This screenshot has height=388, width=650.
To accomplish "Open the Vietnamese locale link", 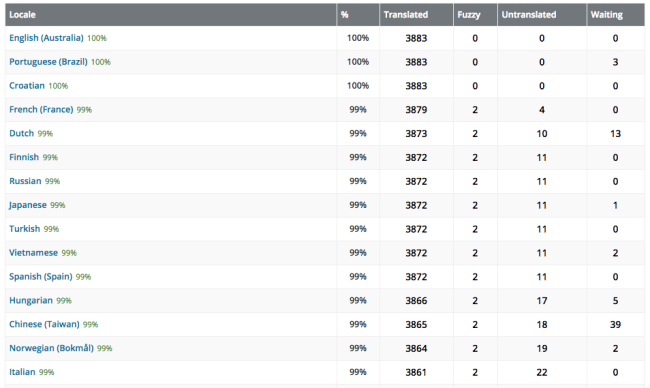I will 34,252.
